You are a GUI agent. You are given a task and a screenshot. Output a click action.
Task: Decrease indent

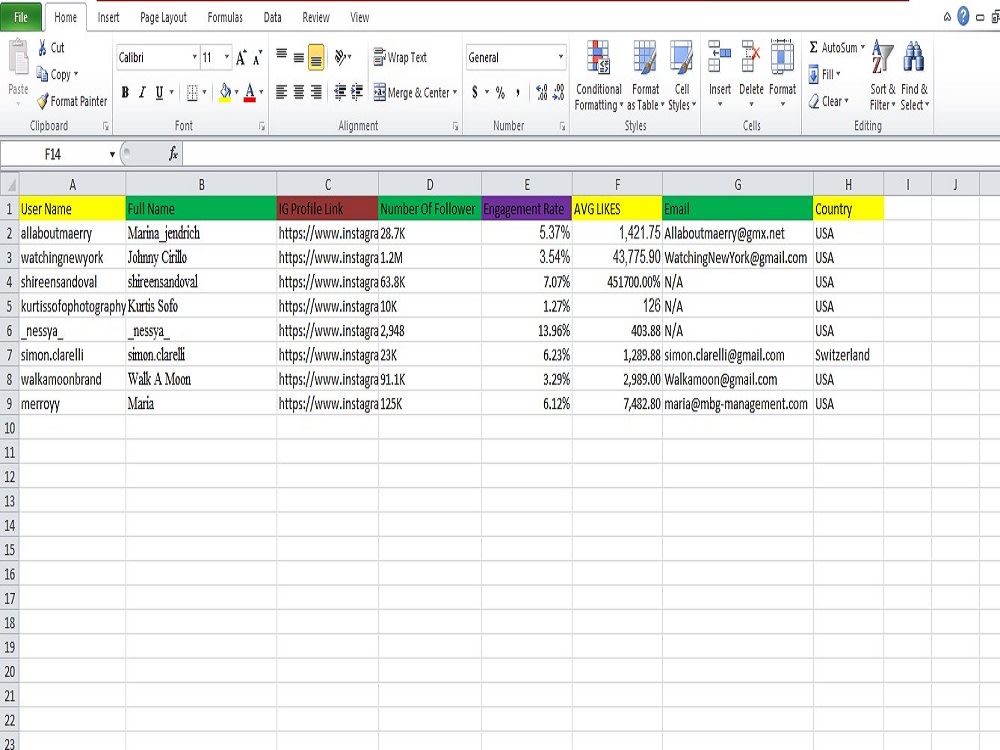[340, 92]
